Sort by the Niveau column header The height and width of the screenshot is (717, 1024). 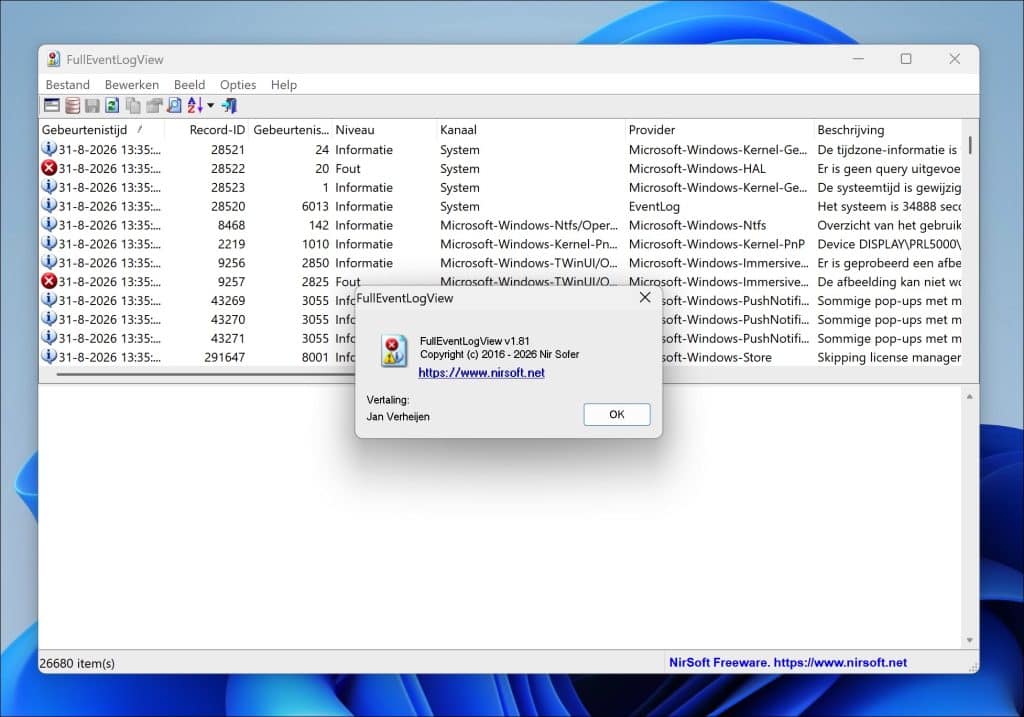click(384, 130)
